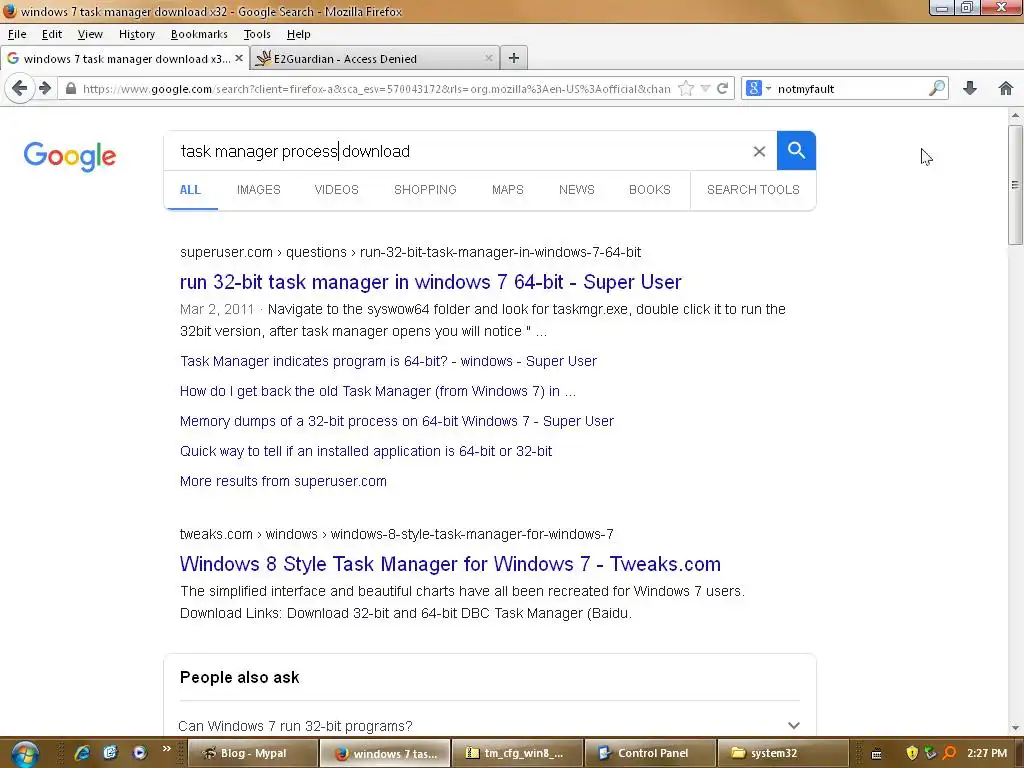The image size is (1024, 768).
Task: Open 'Windows 8 Style Task Manager' Tweaks.com result
Action: tap(450, 564)
